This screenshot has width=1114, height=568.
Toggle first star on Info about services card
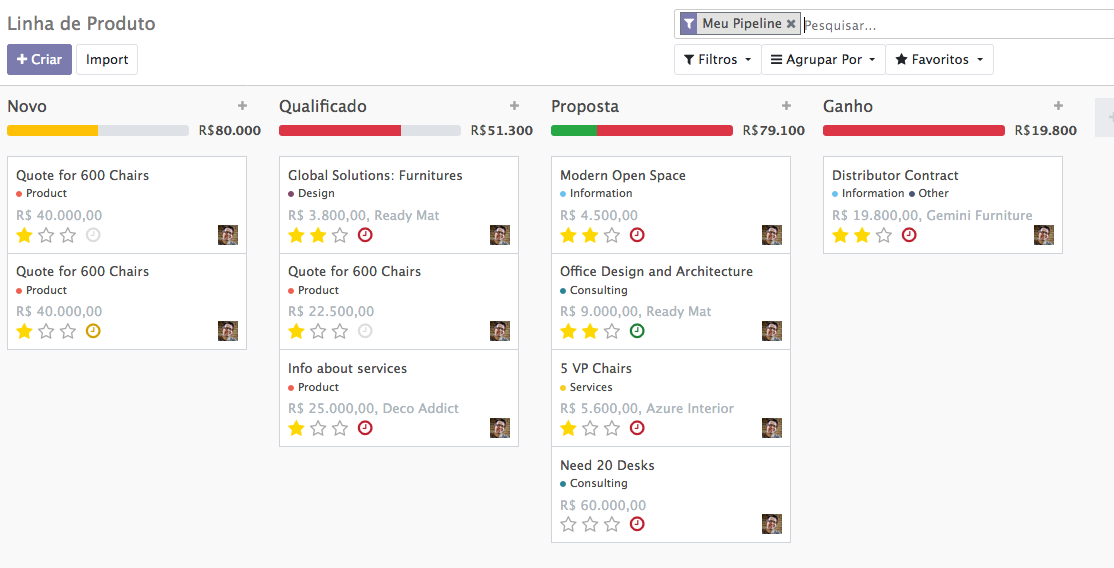tap(296, 428)
